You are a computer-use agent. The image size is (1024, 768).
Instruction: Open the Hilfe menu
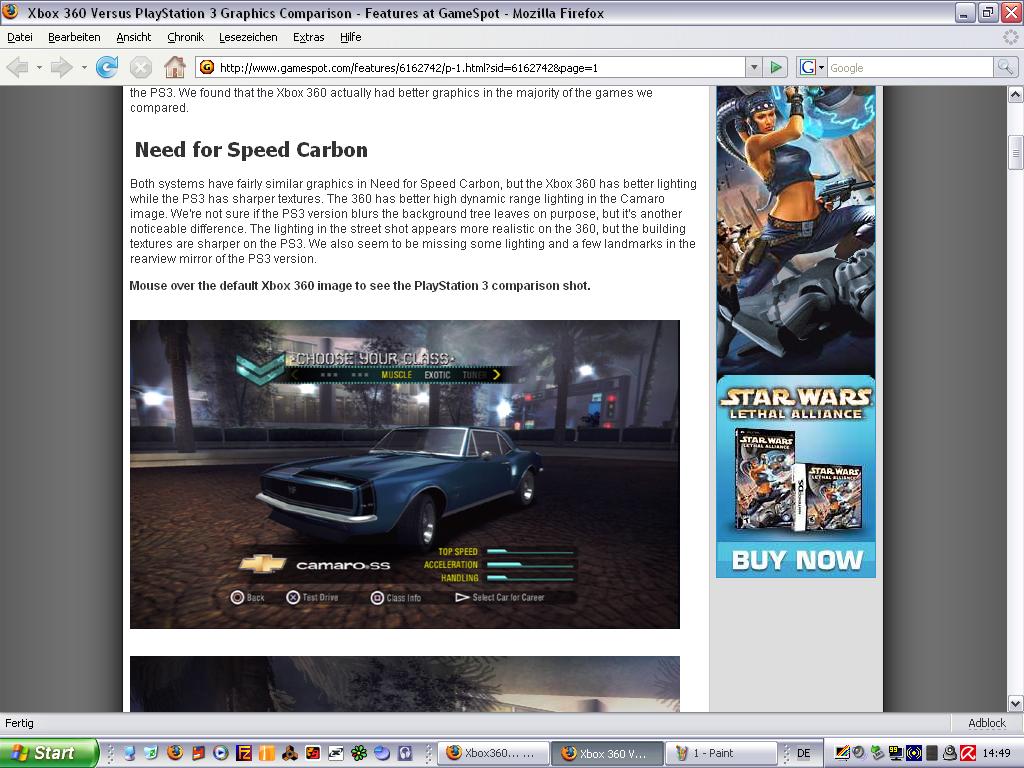[x=351, y=37]
